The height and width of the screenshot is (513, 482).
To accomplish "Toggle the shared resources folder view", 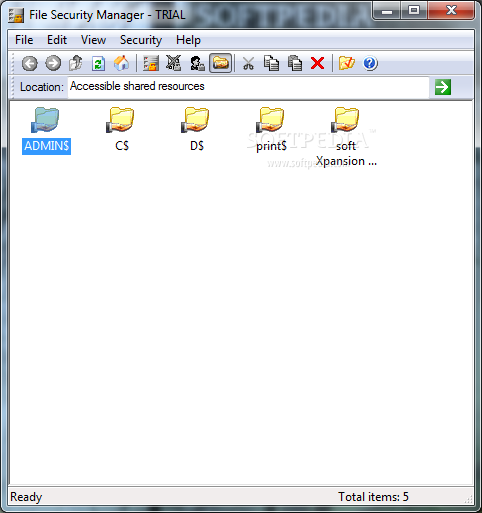I will [x=220, y=63].
